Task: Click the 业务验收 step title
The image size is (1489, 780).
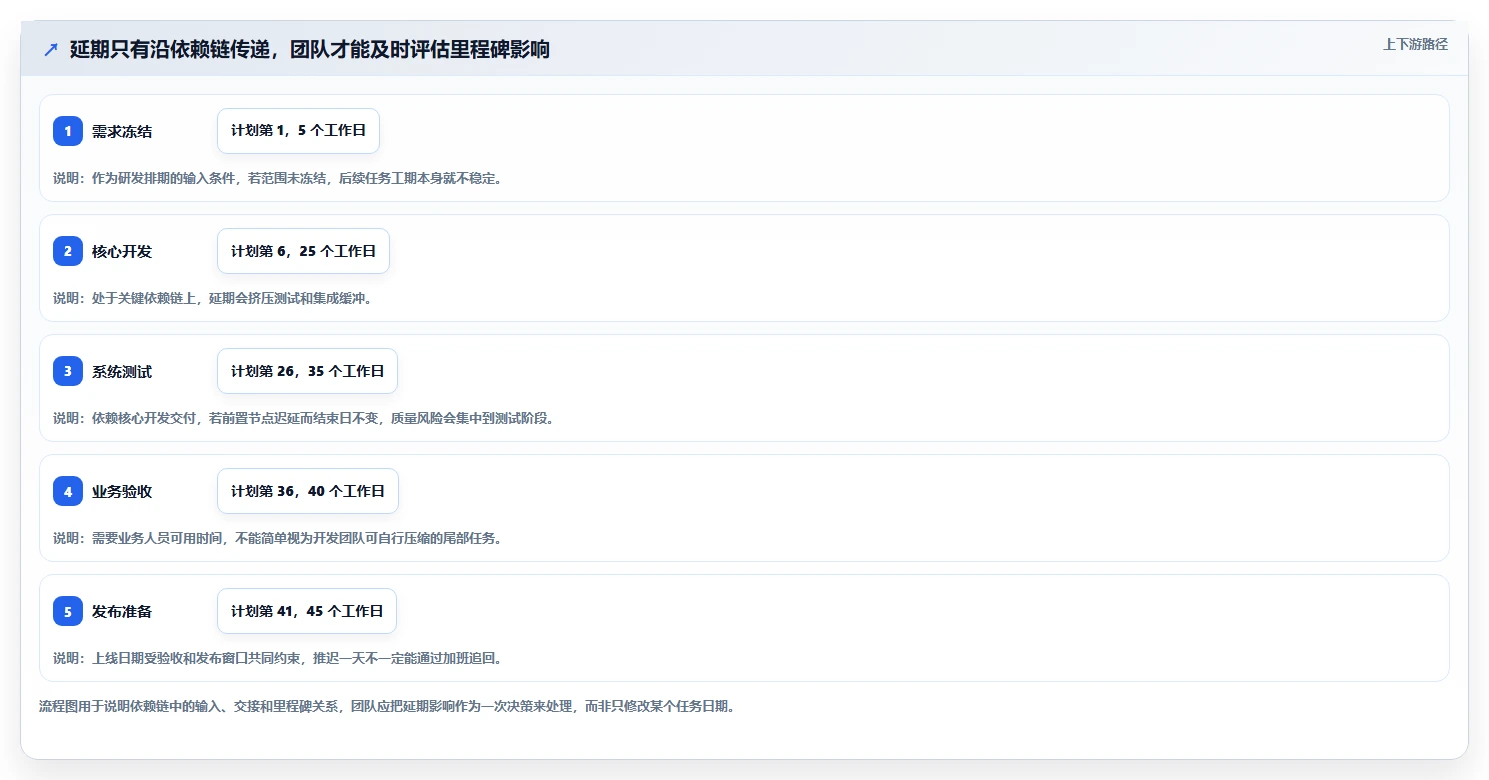Action: (122, 491)
